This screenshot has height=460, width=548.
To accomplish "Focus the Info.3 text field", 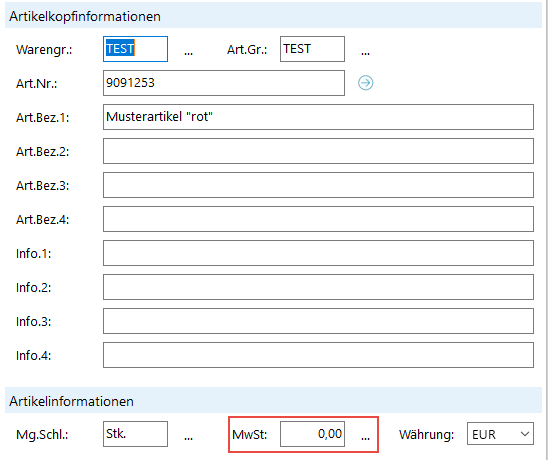I will point(318,321).
